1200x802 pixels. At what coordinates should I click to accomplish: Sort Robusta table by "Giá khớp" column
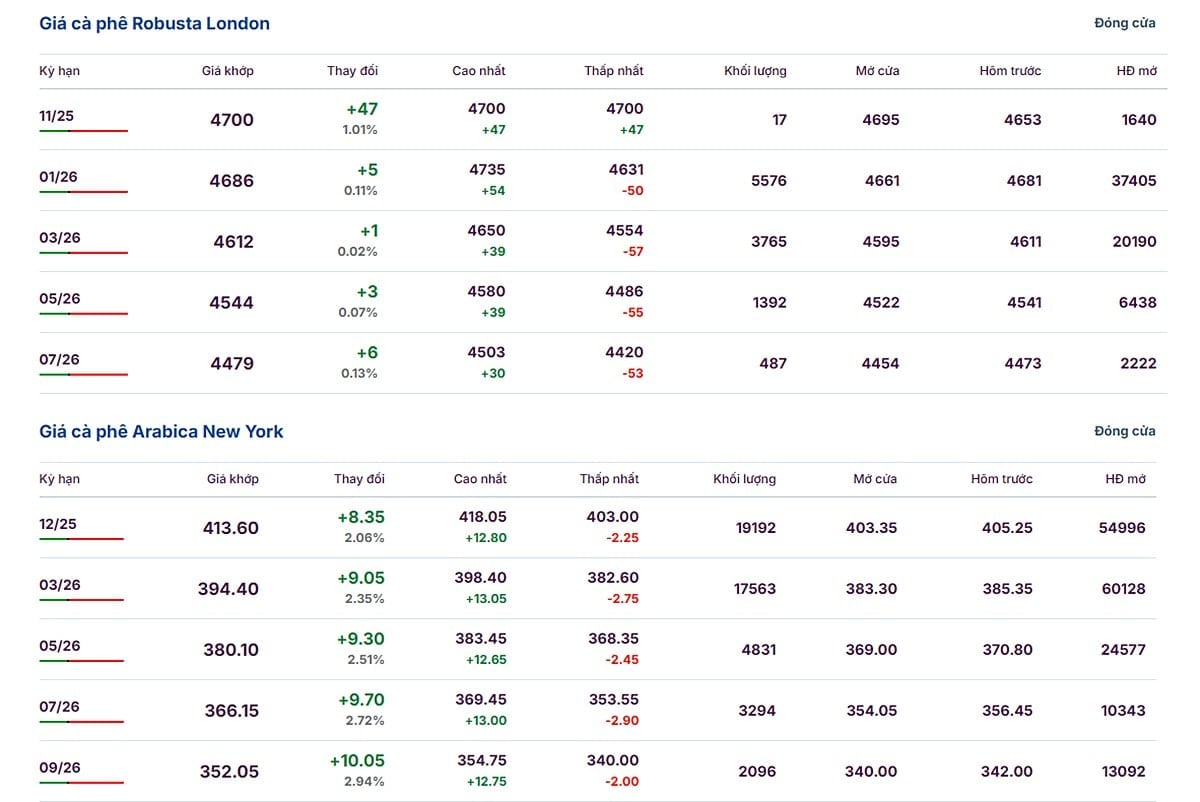point(227,71)
